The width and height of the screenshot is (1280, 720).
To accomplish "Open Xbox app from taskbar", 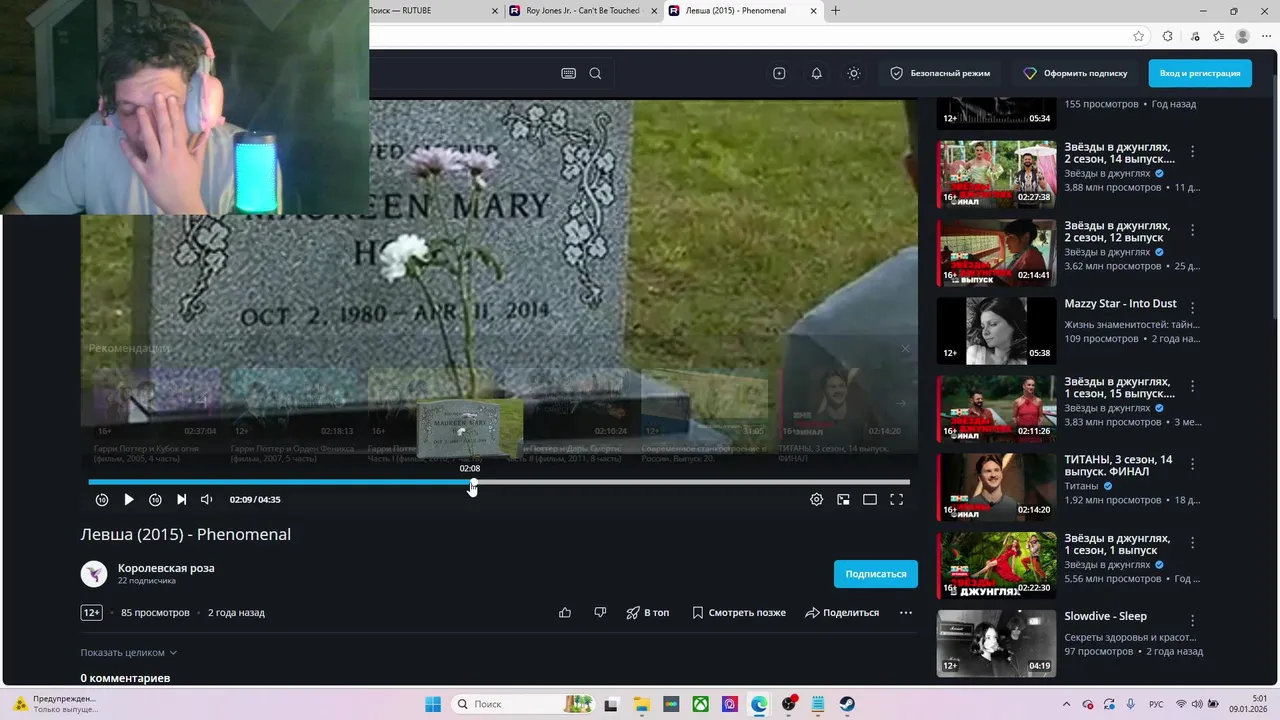I will [701, 704].
